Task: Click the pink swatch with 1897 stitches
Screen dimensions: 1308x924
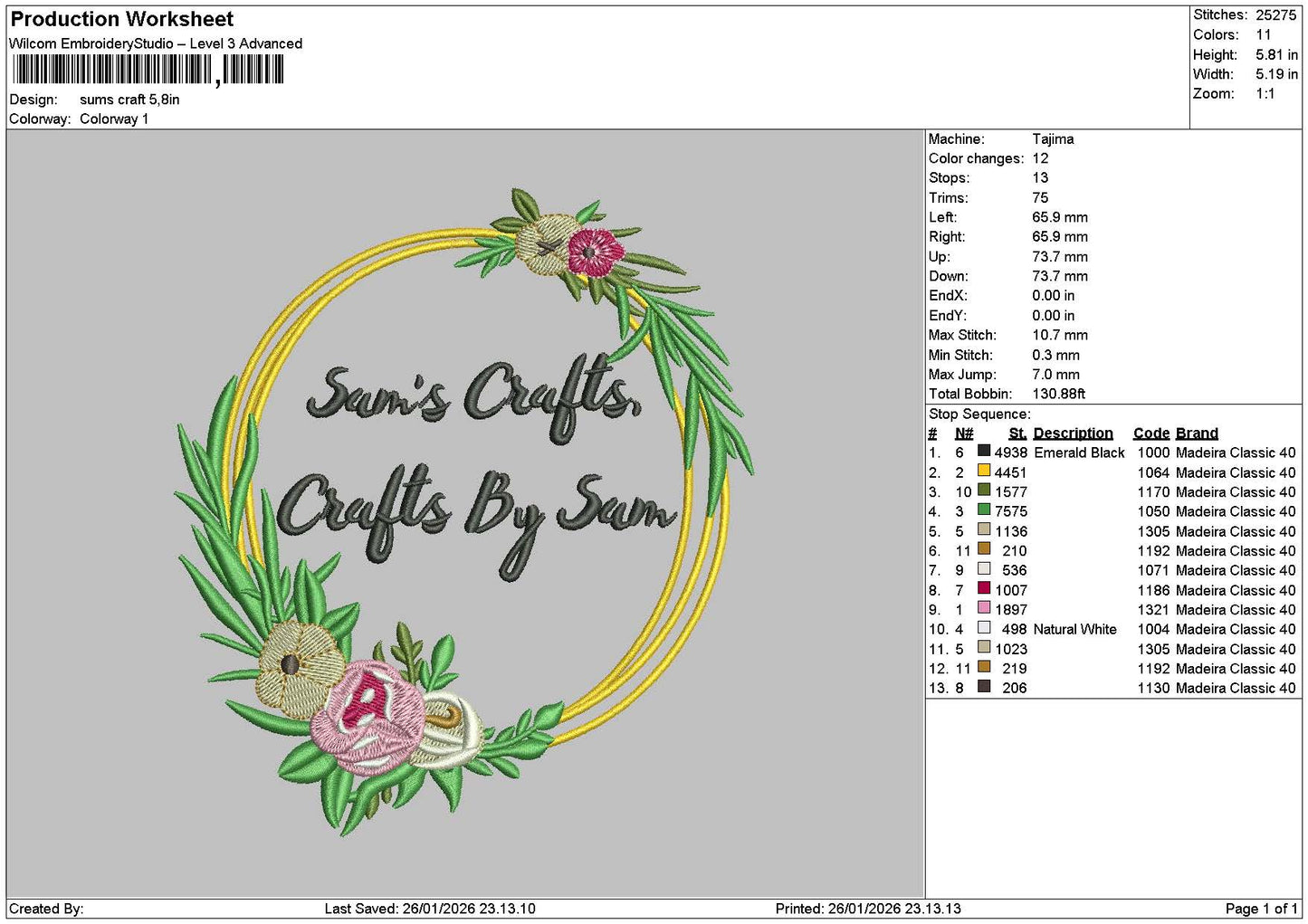Action: tap(984, 607)
